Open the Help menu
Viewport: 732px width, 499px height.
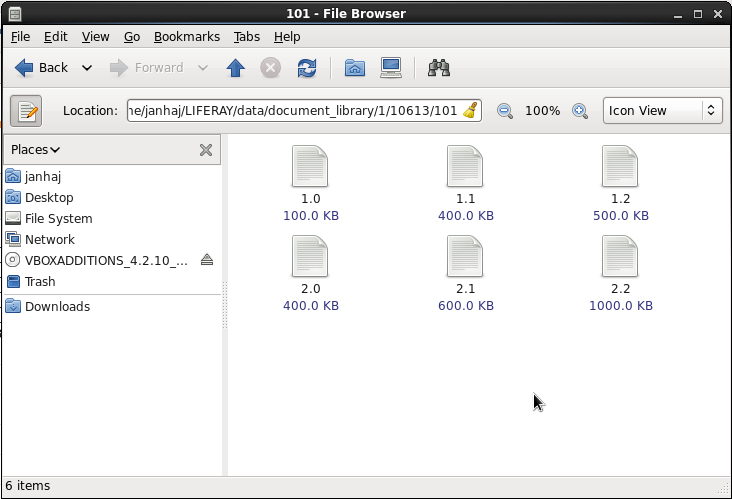click(287, 37)
